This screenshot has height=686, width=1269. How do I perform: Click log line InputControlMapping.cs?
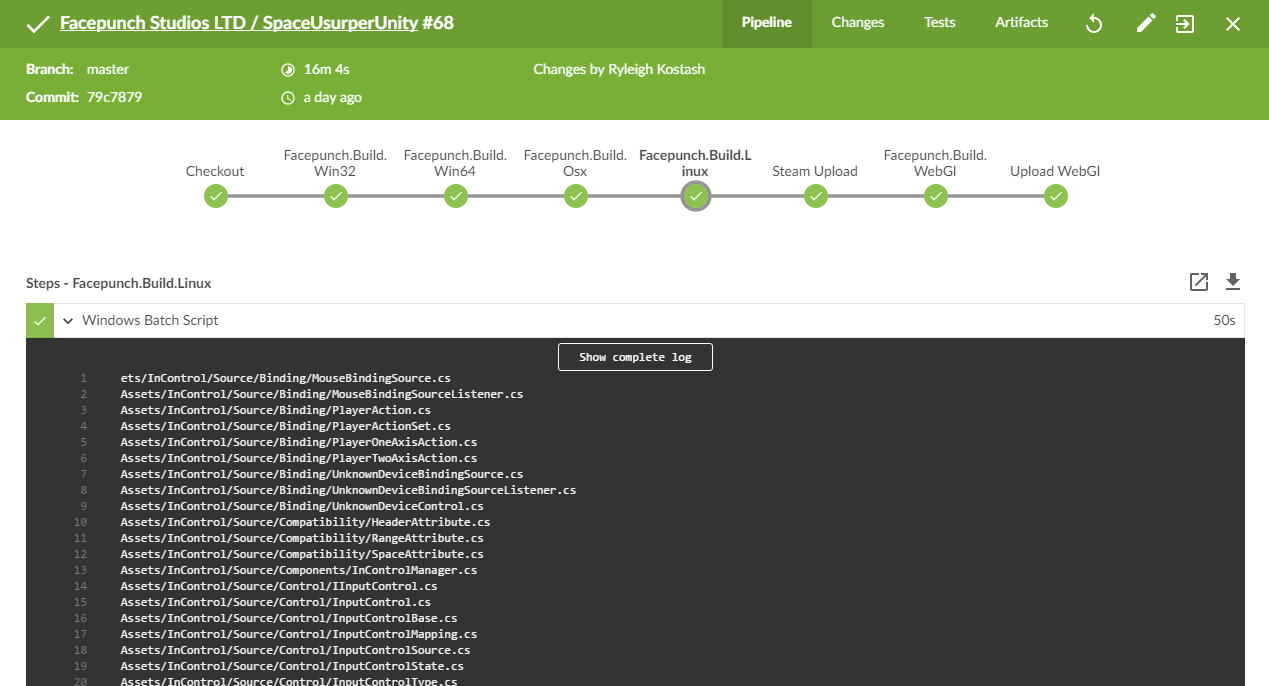[299, 634]
